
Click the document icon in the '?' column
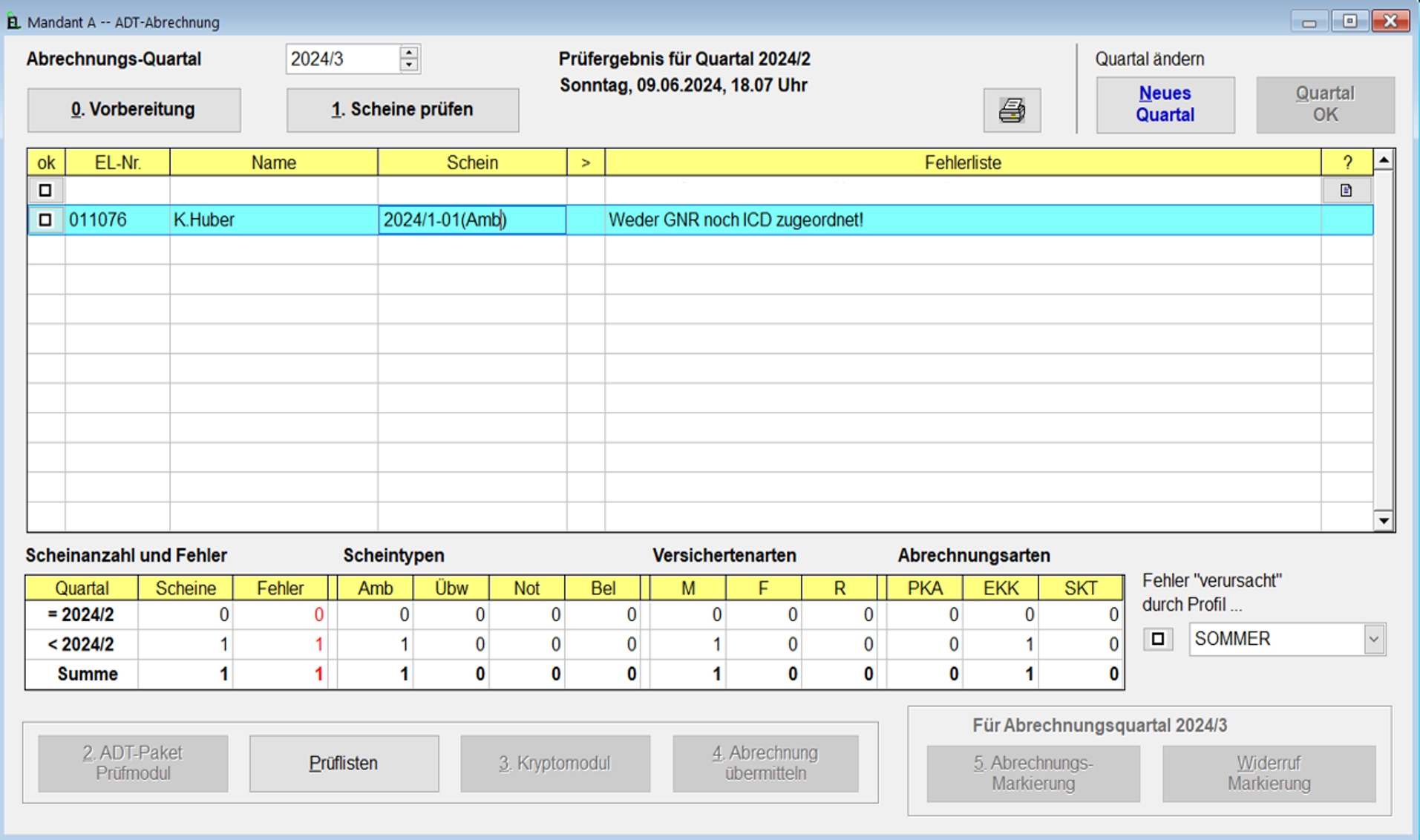coord(1345,191)
